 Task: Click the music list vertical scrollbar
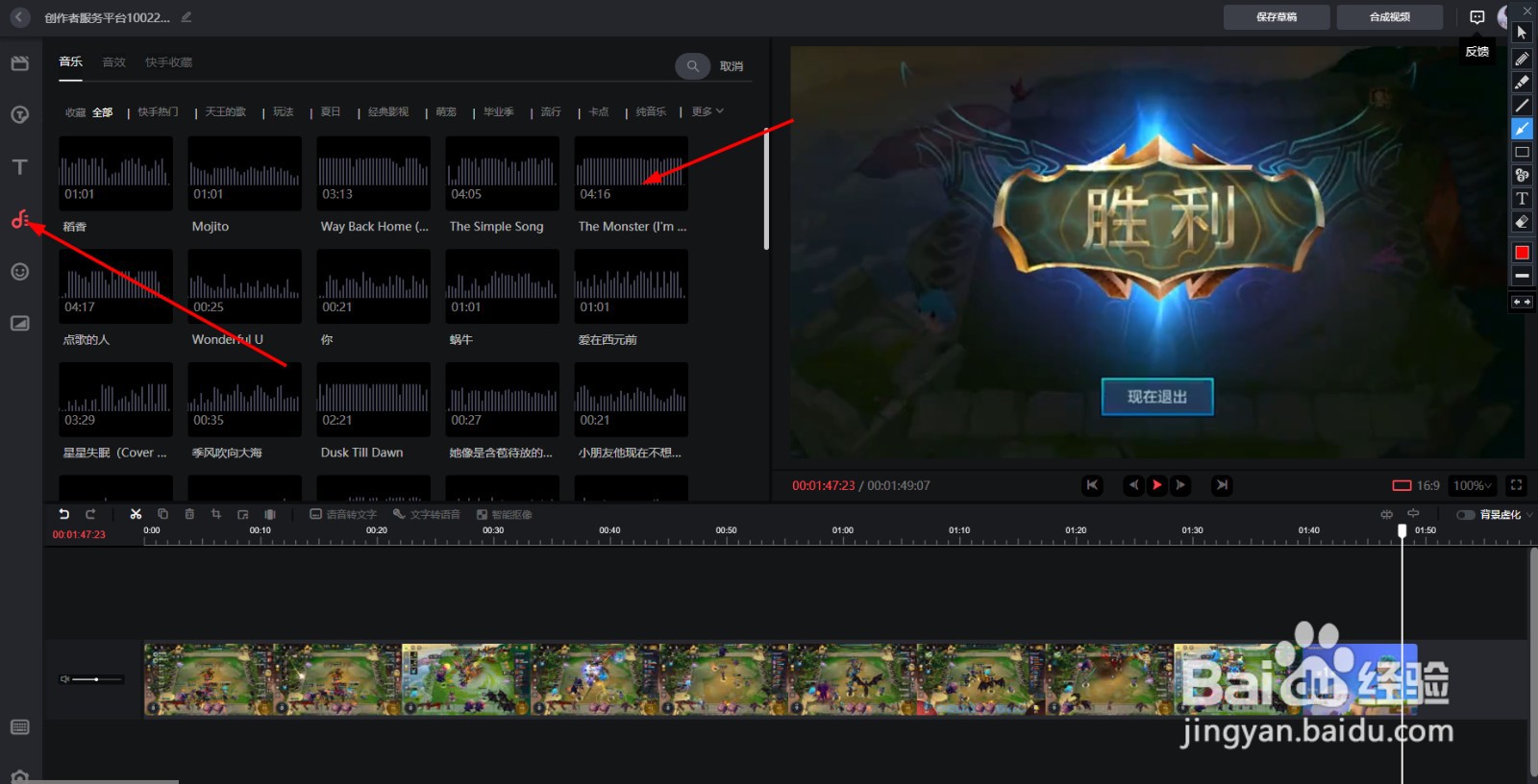point(766,189)
